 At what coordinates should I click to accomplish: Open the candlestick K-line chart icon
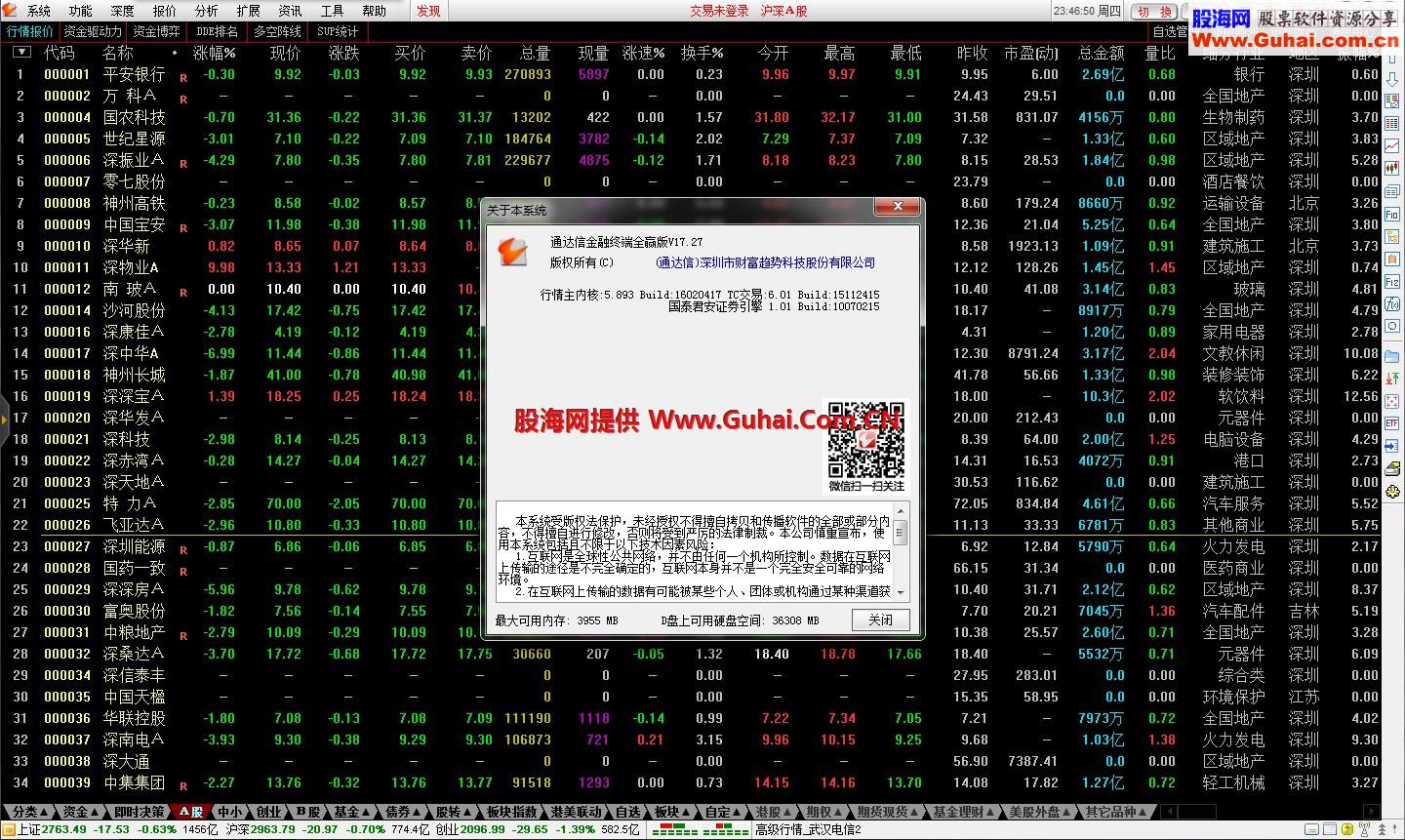pyautogui.click(x=1391, y=168)
